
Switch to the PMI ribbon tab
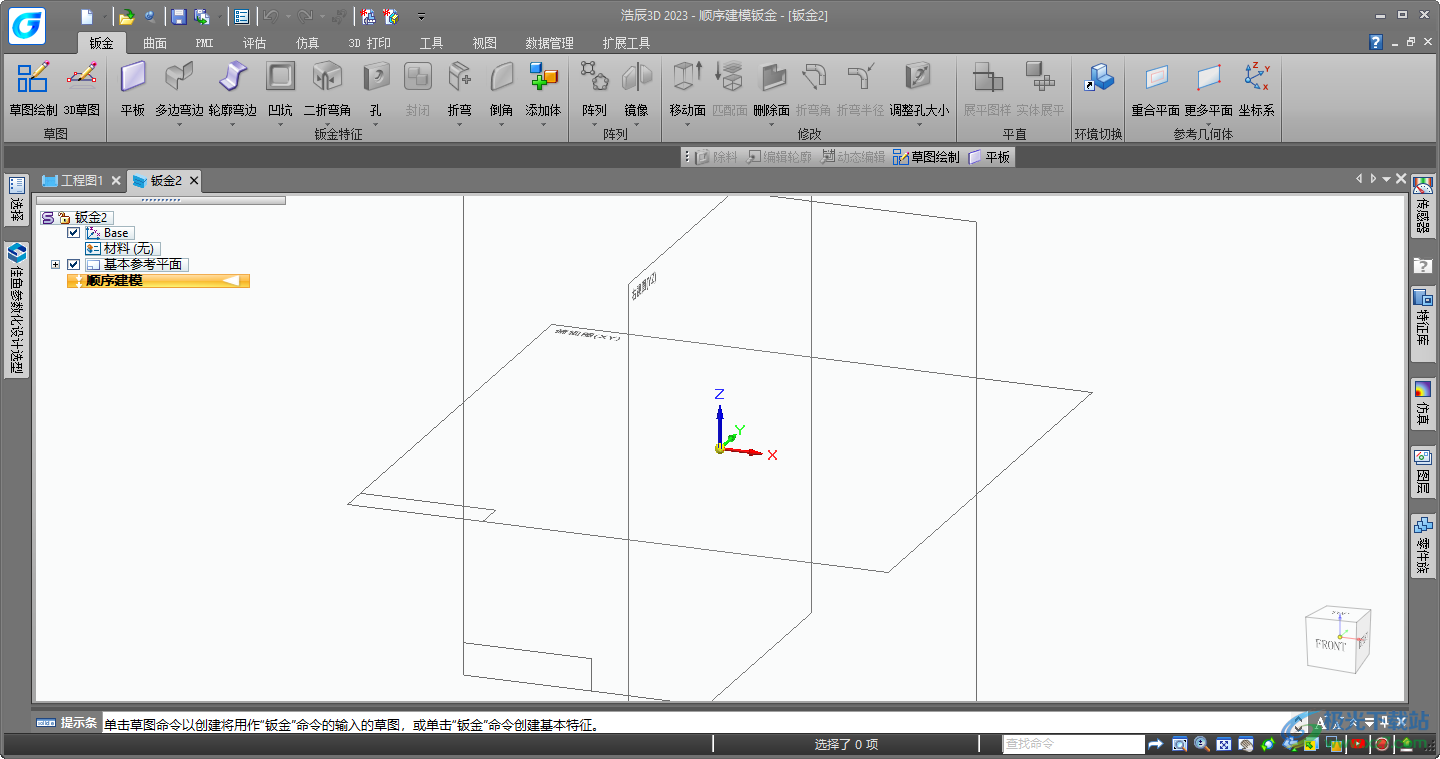coord(205,43)
